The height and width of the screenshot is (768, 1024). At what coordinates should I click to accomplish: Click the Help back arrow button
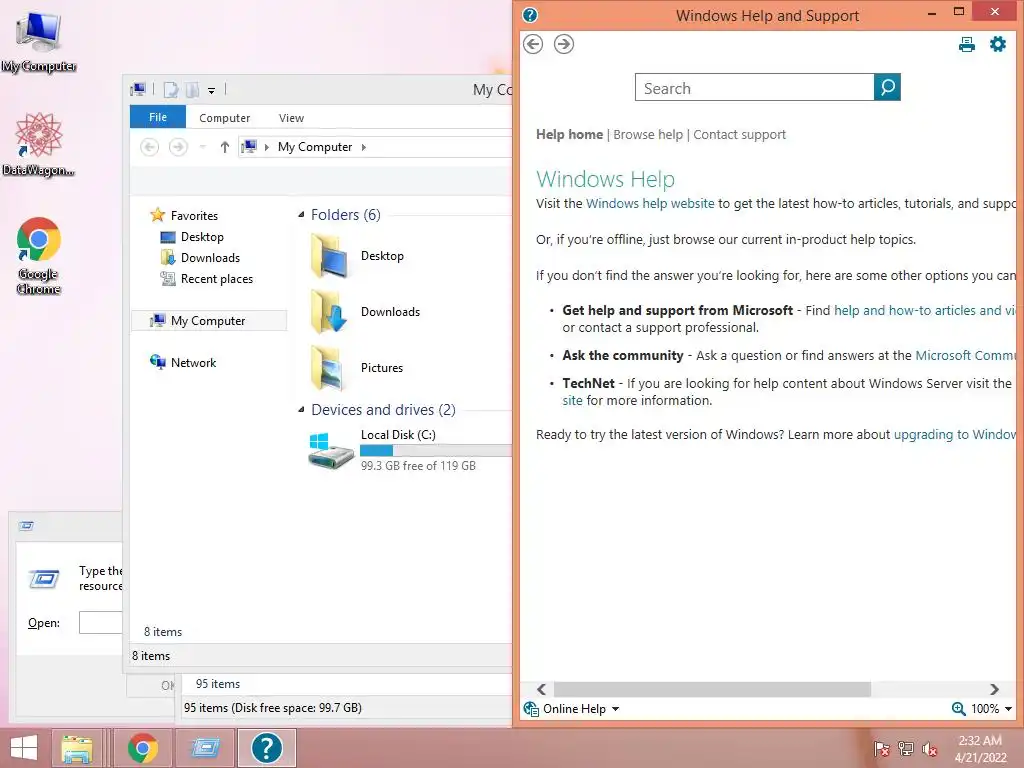click(x=533, y=44)
